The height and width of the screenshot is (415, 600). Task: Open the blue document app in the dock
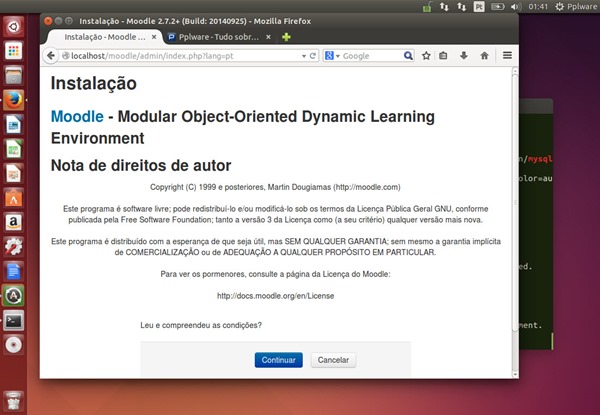click(x=14, y=271)
